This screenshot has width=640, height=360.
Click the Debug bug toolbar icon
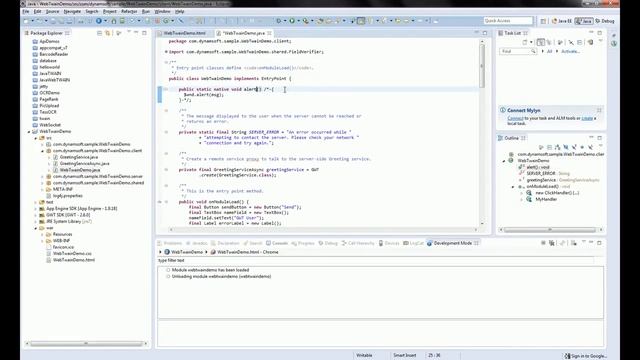279,21
